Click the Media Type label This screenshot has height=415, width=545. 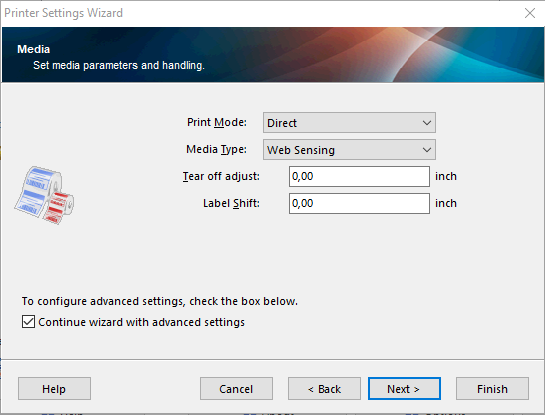pyautogui.click(x=217, y=149)
